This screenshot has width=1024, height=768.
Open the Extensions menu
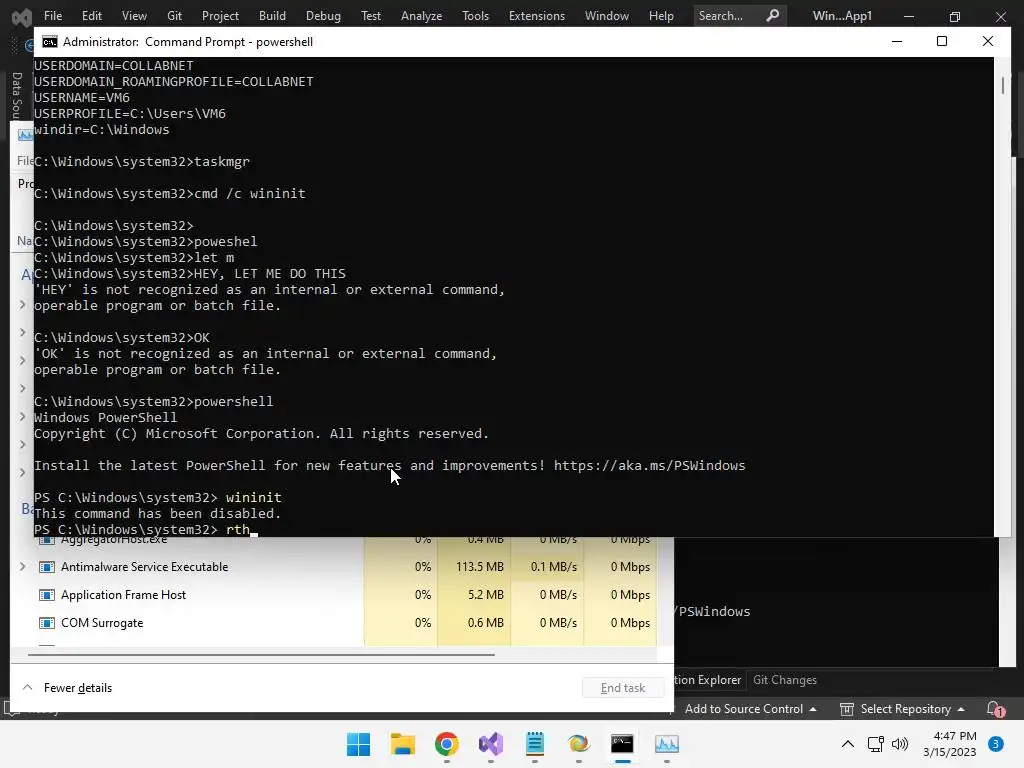tap(537, 16)
